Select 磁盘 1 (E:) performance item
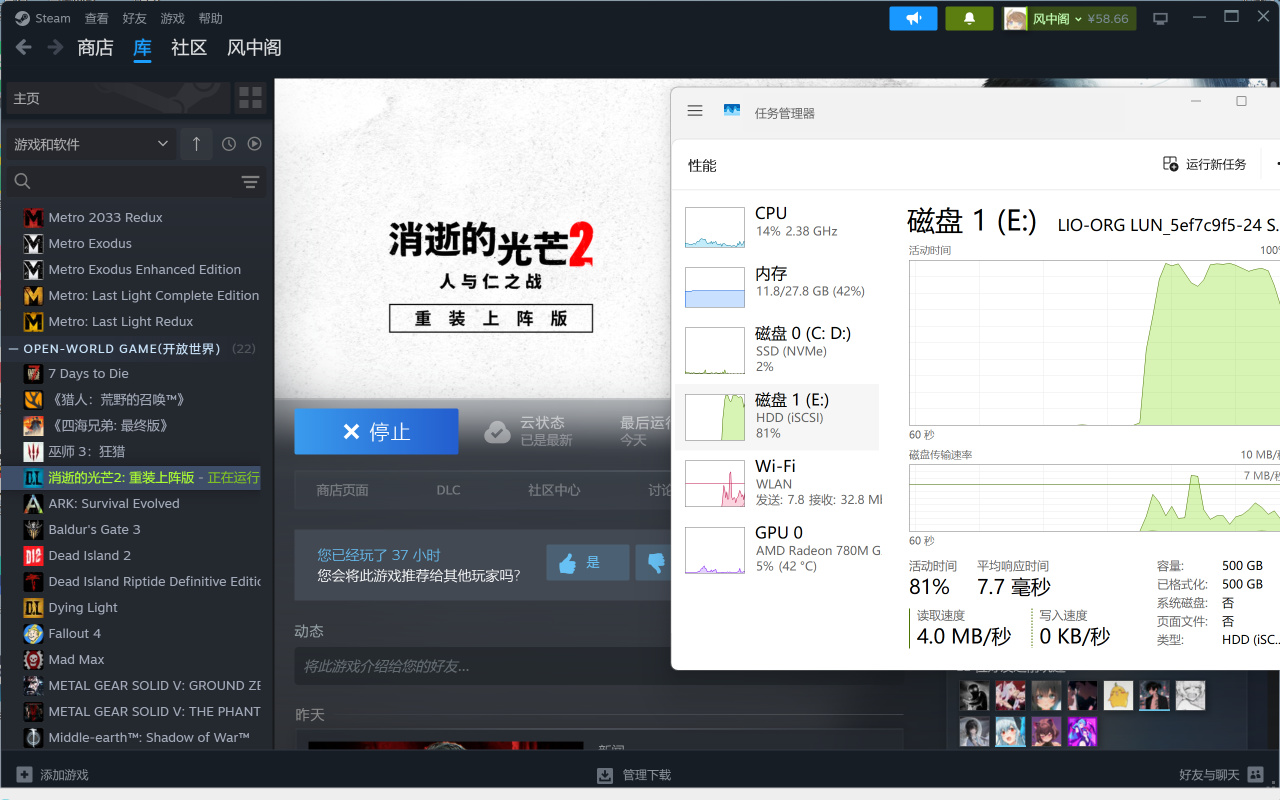 (778, 416)
